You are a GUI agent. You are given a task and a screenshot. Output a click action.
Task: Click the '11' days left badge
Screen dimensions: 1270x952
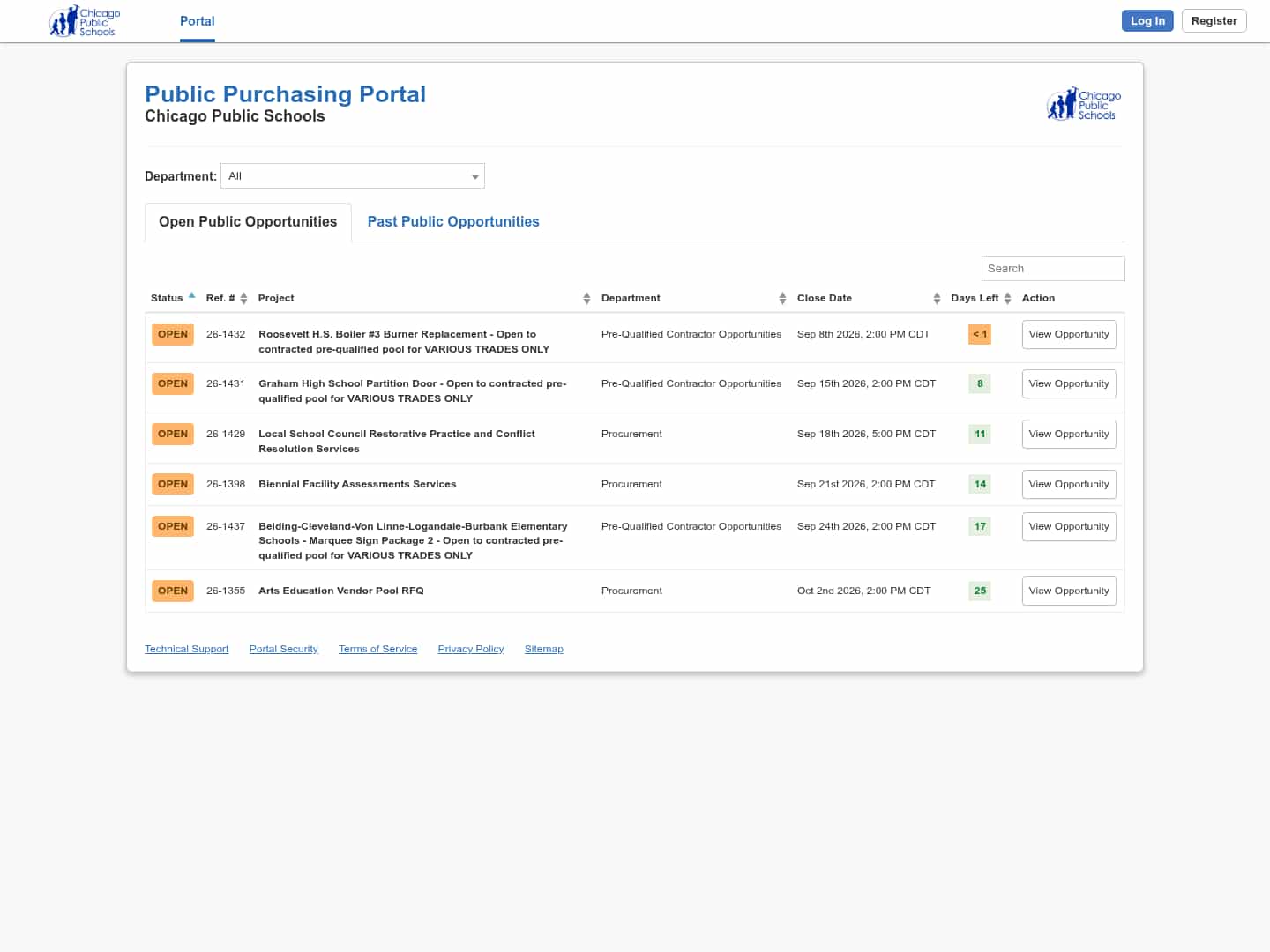click(980, 435)
